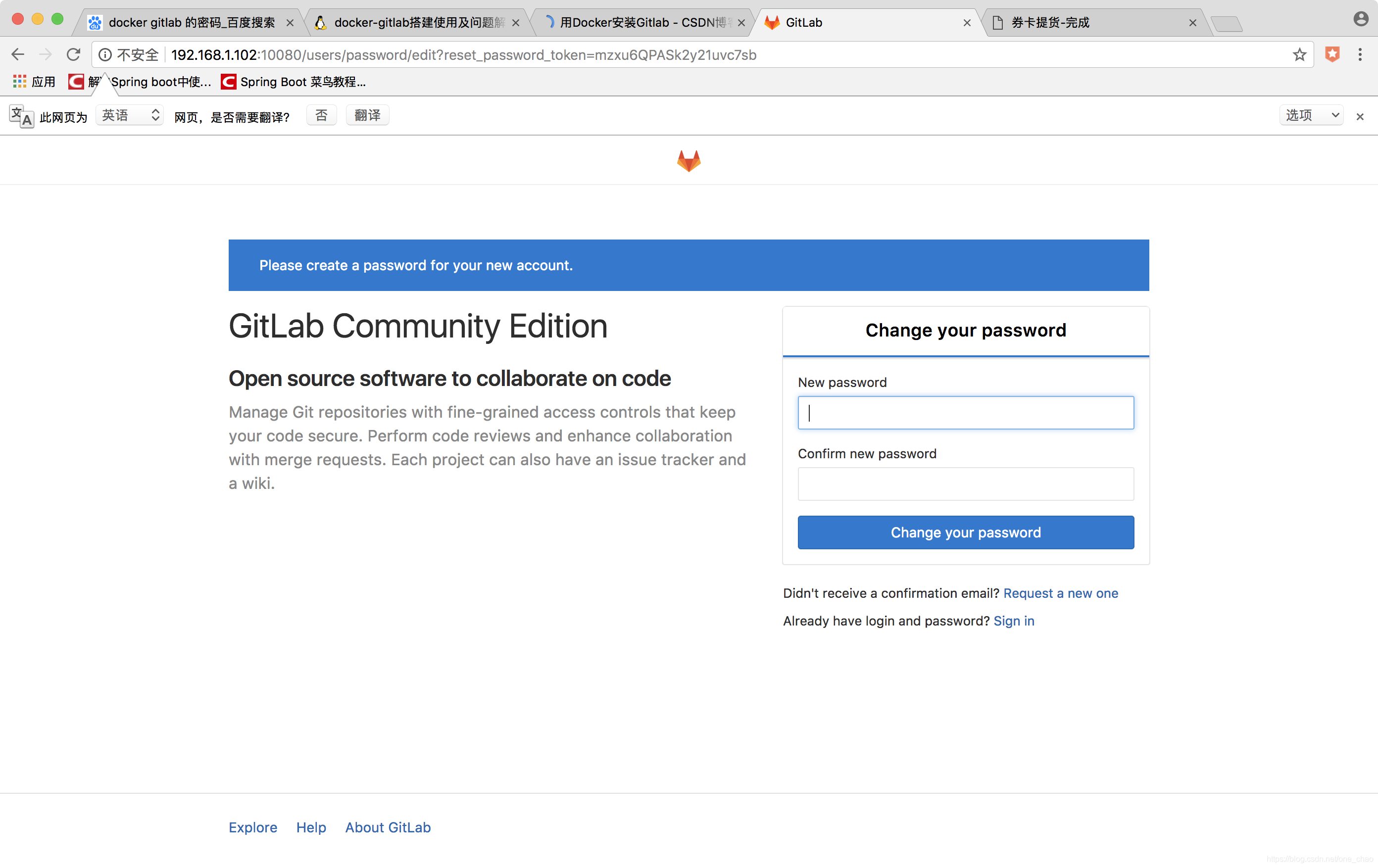Click the browser forward arrow
This screenshot has width=1378, height=868.
pos(45,55)
